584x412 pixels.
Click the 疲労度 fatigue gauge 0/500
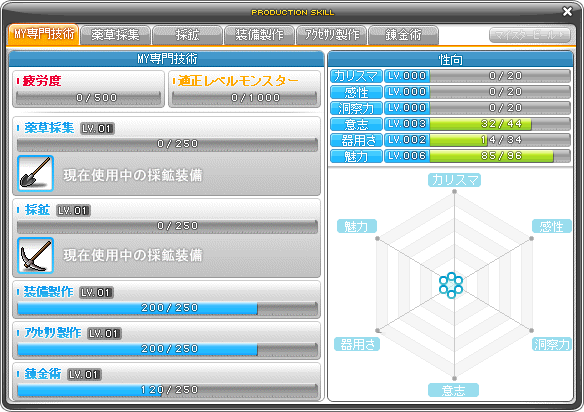point(89,98)
